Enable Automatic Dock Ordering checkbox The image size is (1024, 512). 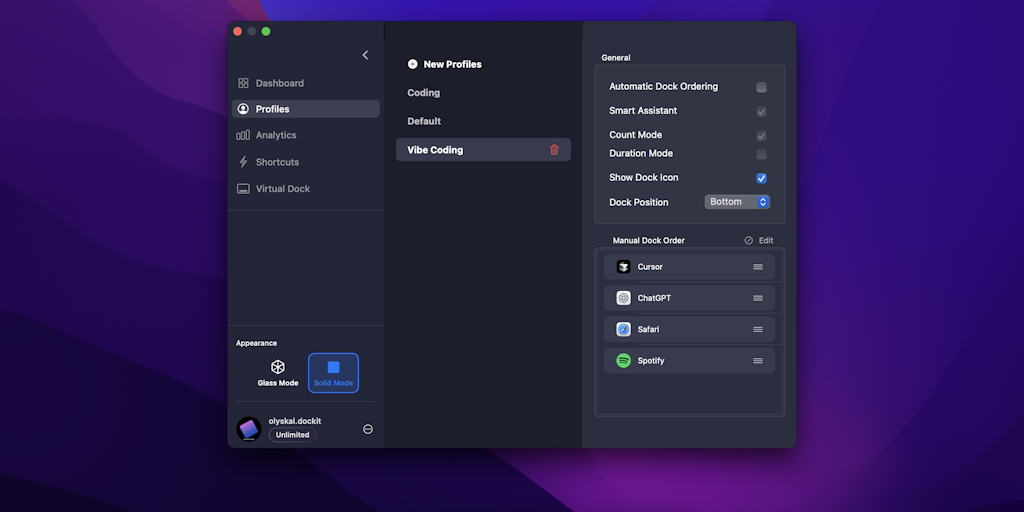761,87
